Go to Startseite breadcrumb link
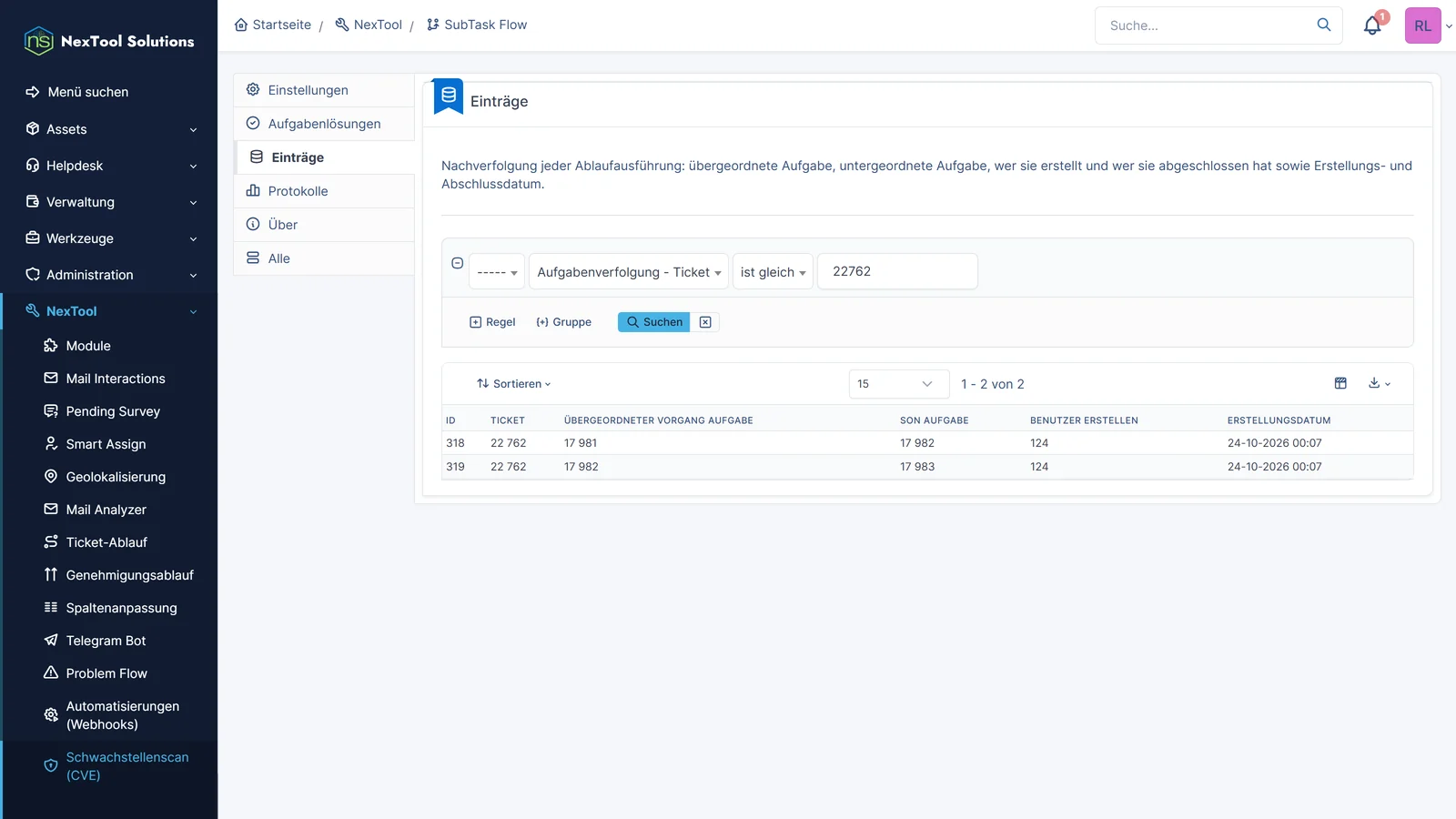 coord(273,25)
